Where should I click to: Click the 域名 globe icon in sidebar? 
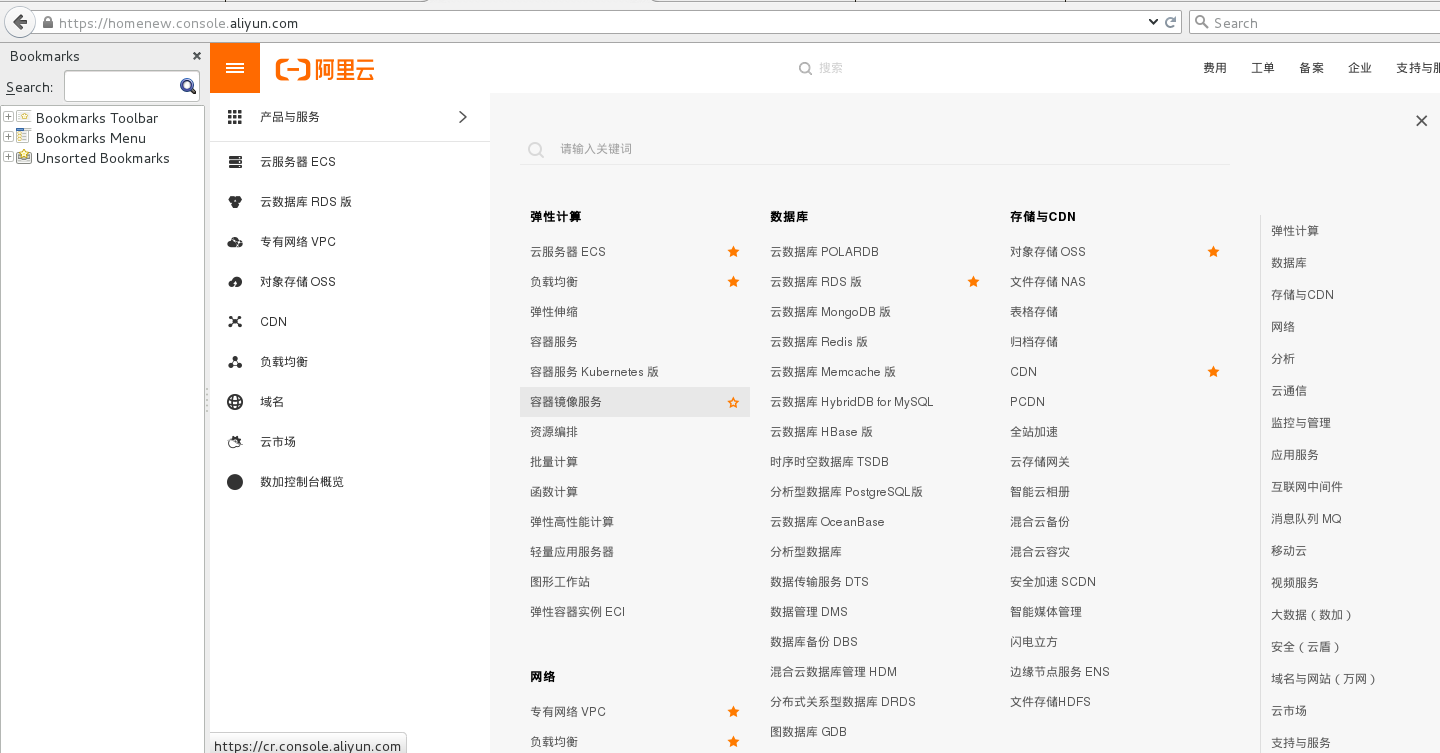pos(235,402)
